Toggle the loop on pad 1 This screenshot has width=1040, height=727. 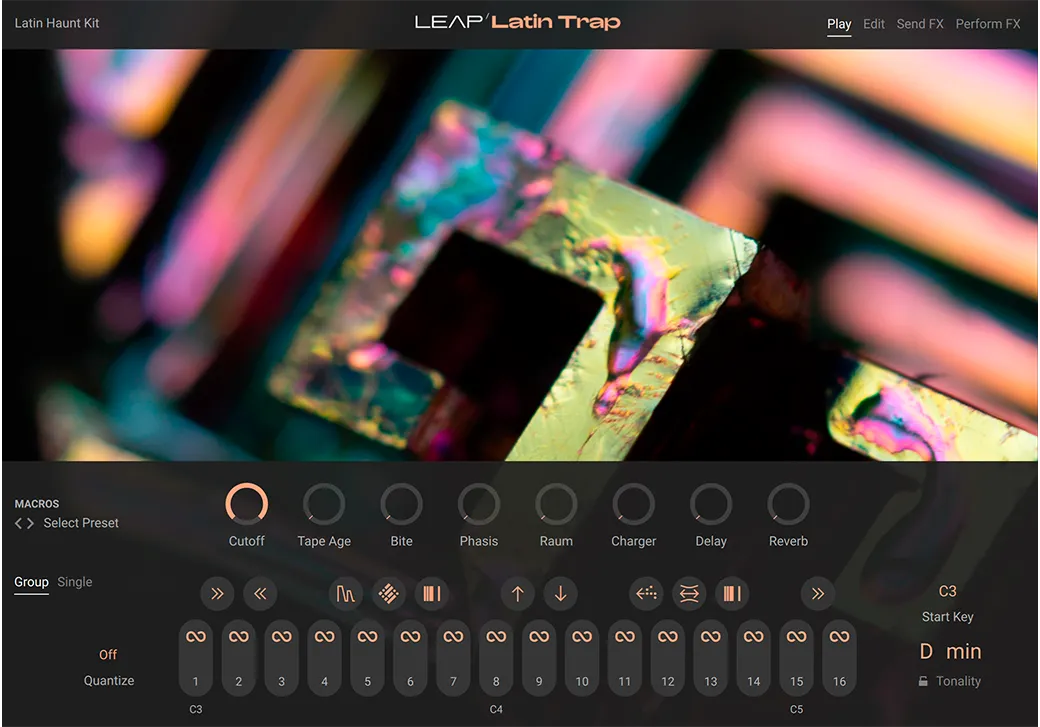click(x=196, y=637)
